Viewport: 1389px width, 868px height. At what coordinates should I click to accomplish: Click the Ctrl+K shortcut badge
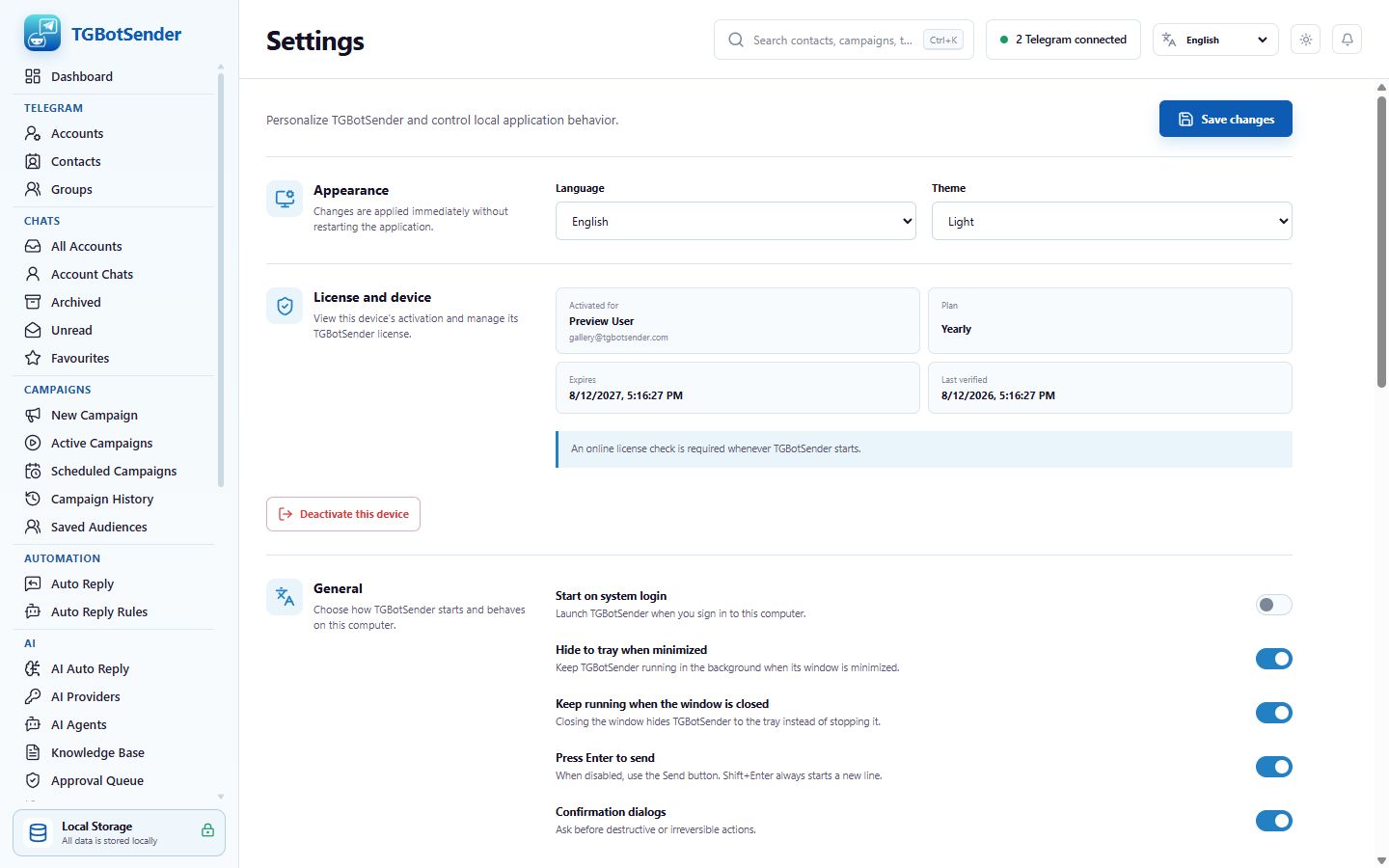click(943, 40)
